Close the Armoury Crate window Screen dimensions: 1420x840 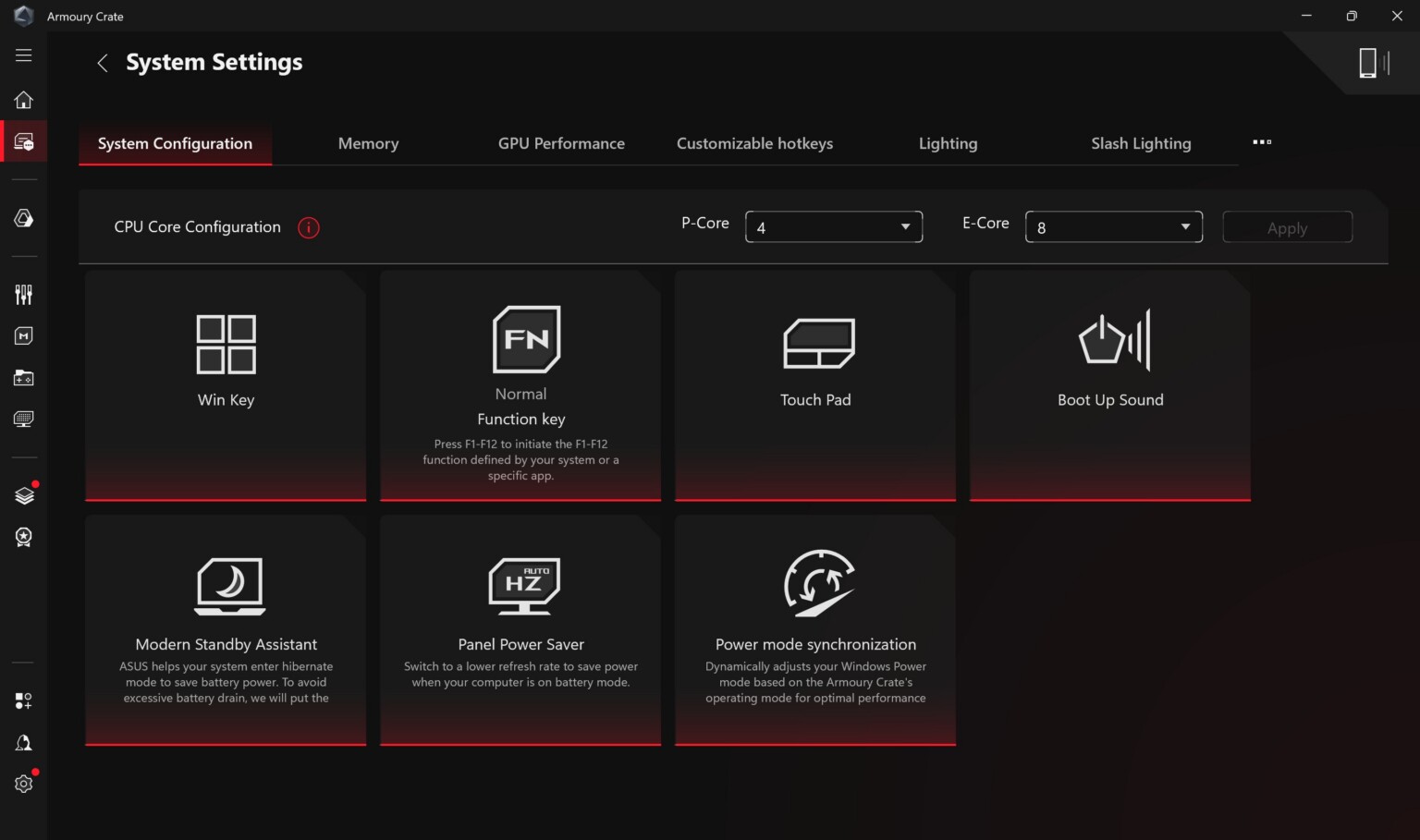click(x=1397, y=16)
